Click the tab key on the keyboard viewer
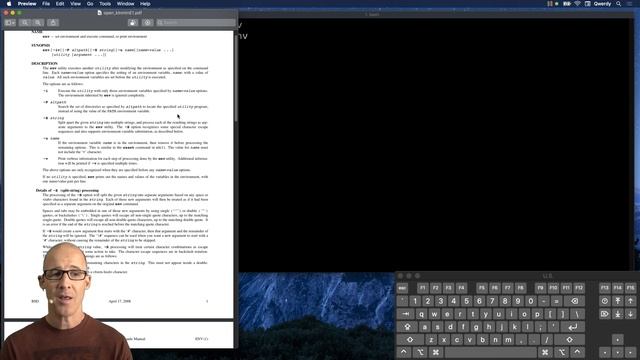This screenshot has width=640, height=360. pos(406,314)
